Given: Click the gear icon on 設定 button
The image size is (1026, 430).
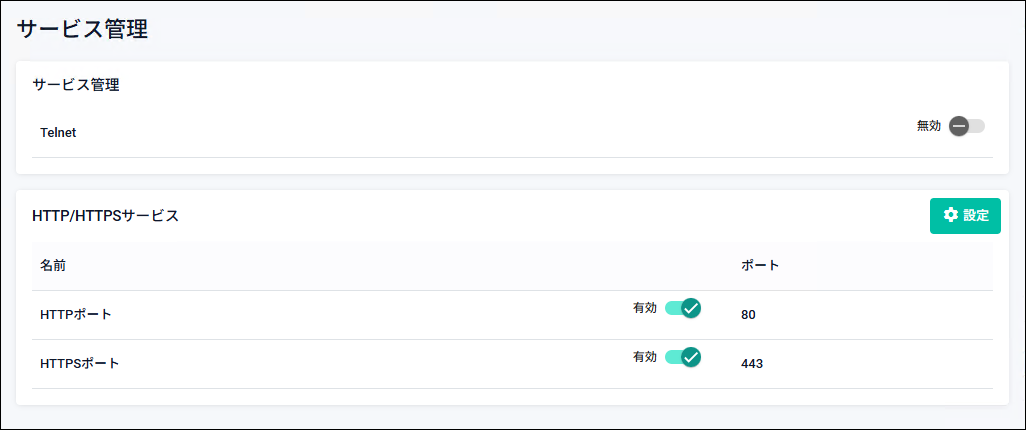Looking at the screenshot, I should pyautogui.click(x=950, y=215).
